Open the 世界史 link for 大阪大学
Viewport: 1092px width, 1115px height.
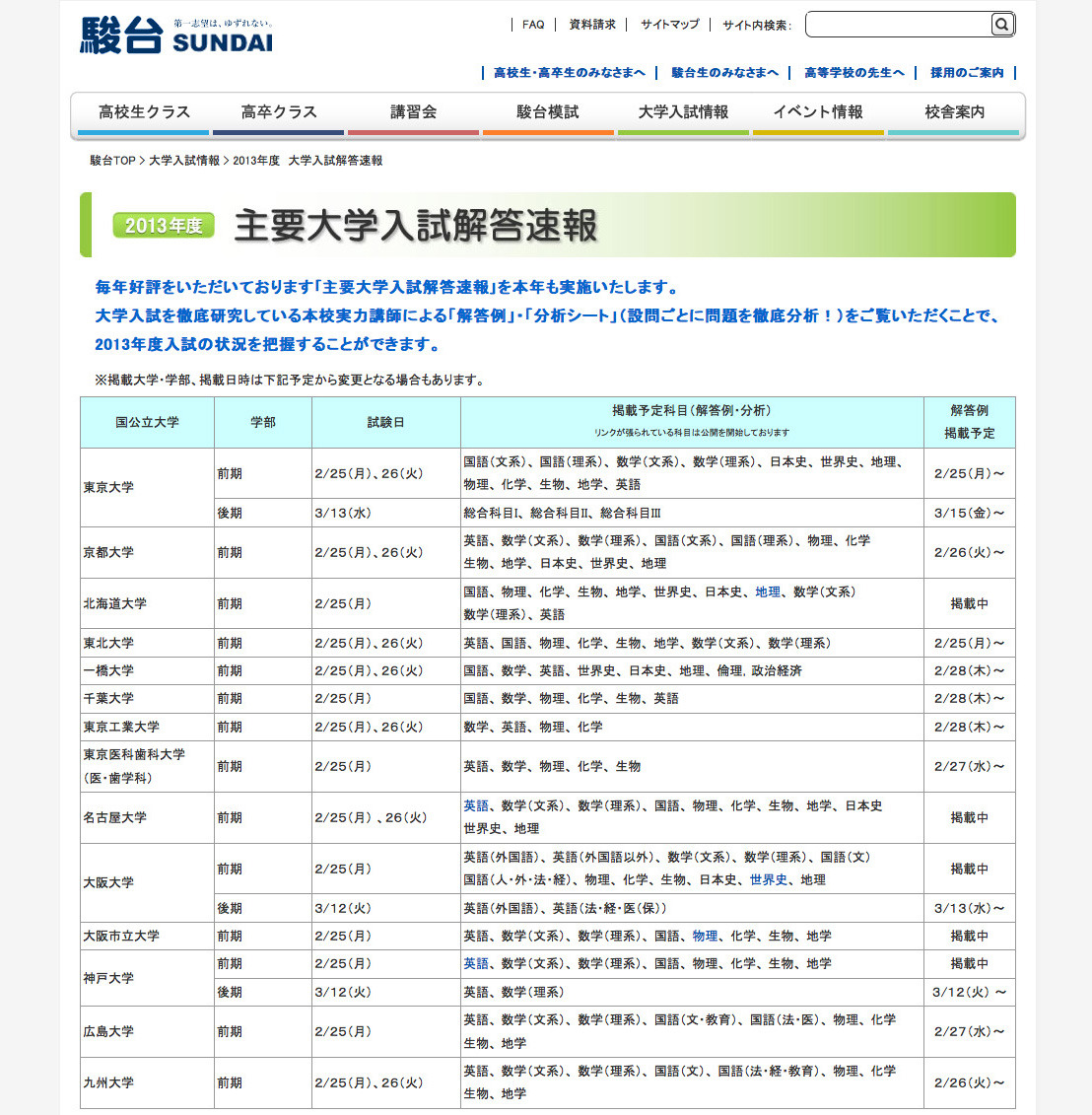(x=769, y=879)
